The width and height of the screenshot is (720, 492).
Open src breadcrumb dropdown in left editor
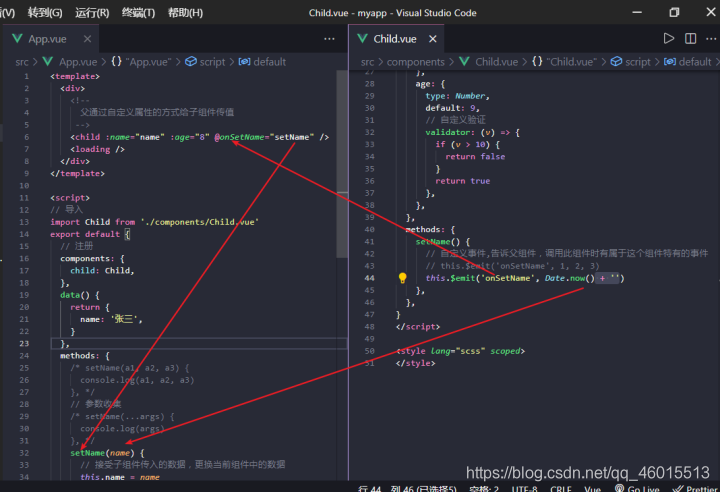point(22,62)
